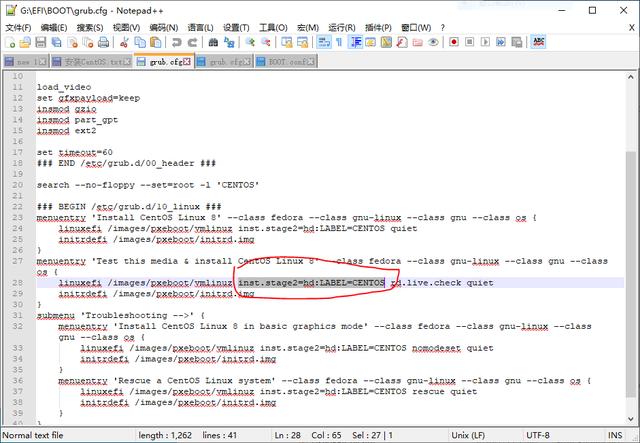Screen dimensions: 640x443
Task: Switch to the new 1 tab
Action: pyautogui.click(x=25, y=62)
